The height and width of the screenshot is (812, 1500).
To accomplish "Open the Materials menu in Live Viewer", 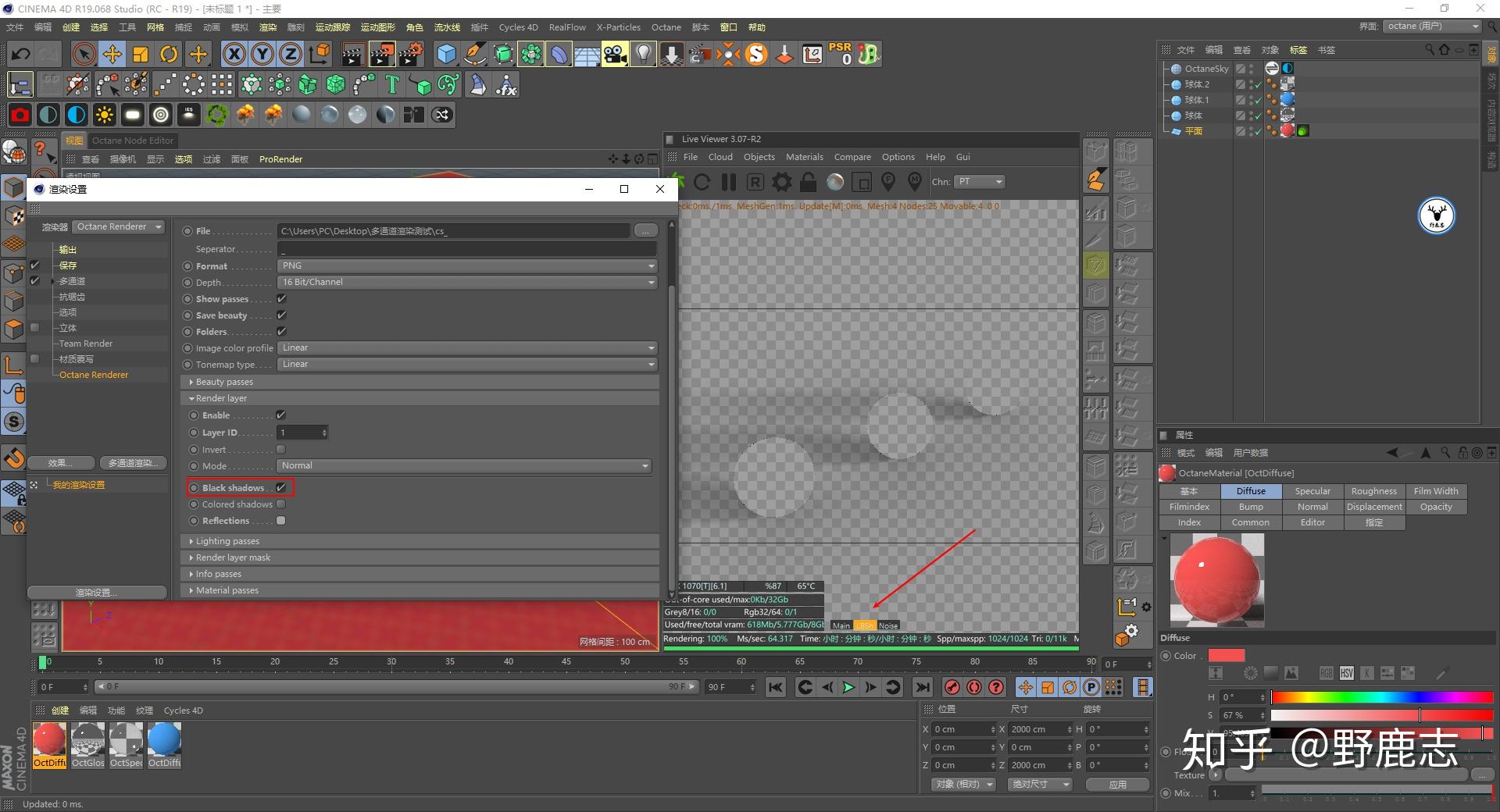I will click(x=804, y=157).
